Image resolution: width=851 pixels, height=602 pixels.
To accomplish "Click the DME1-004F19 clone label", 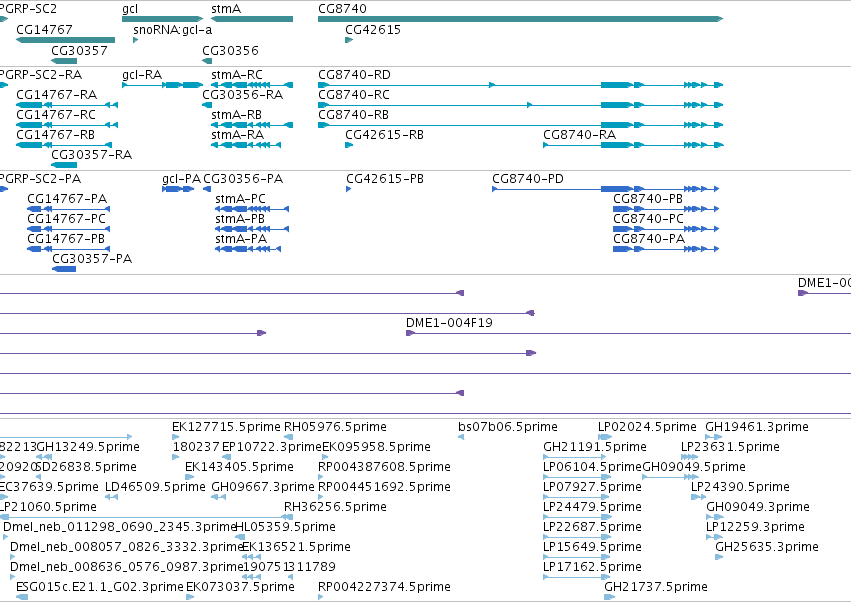I will pyautogui.click(x=449, y=323).
